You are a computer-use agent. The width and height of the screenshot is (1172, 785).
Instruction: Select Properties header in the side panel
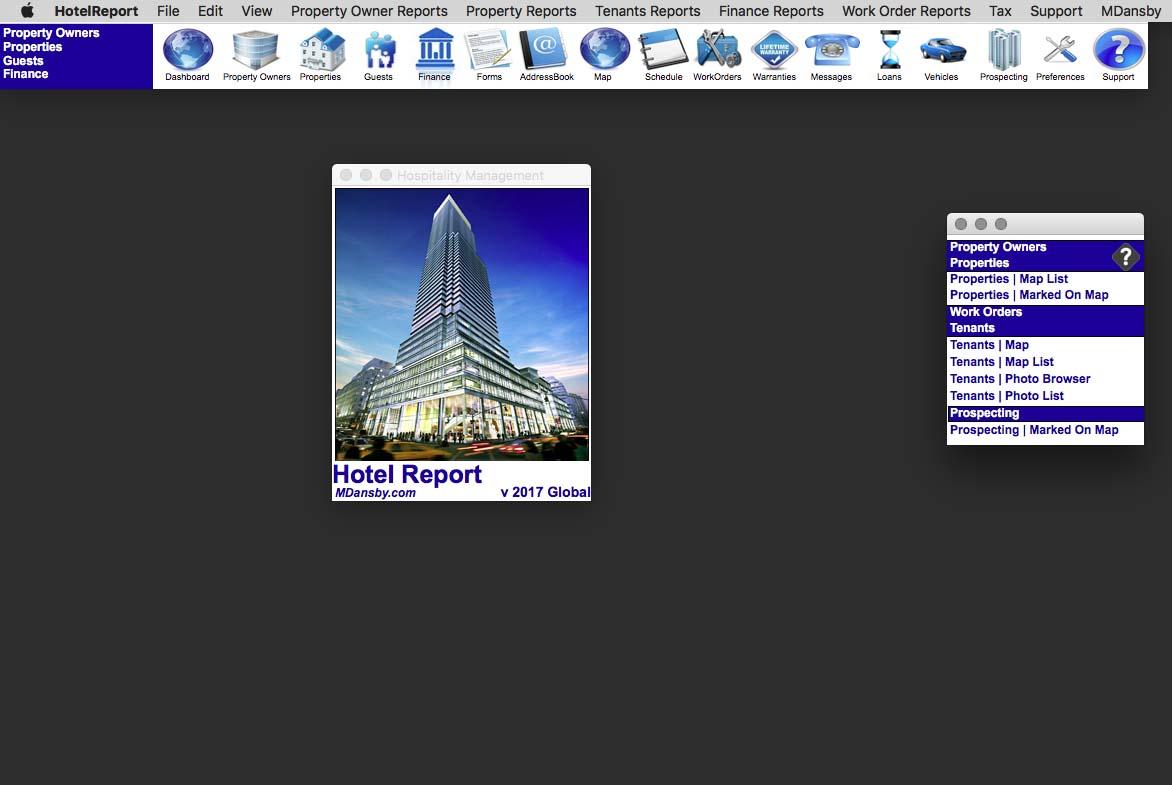coord(979,263)
